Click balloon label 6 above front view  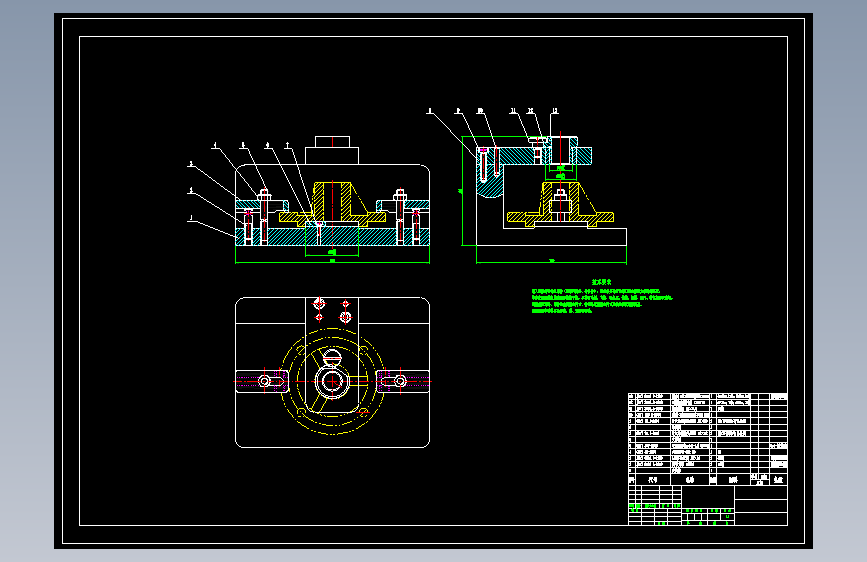tap(268, 145)
